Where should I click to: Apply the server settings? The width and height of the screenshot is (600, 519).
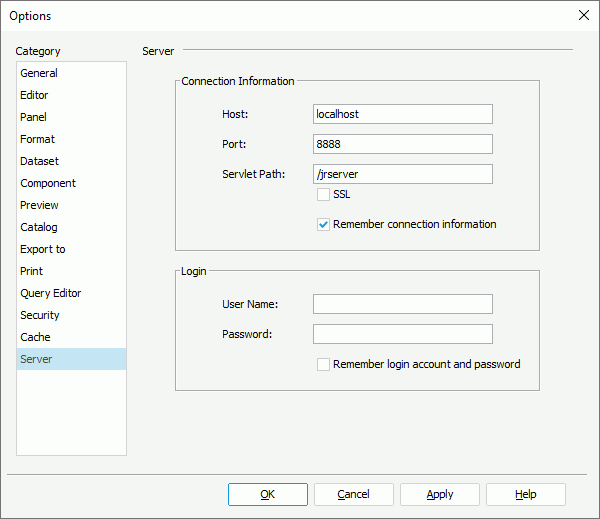[440, 495]
